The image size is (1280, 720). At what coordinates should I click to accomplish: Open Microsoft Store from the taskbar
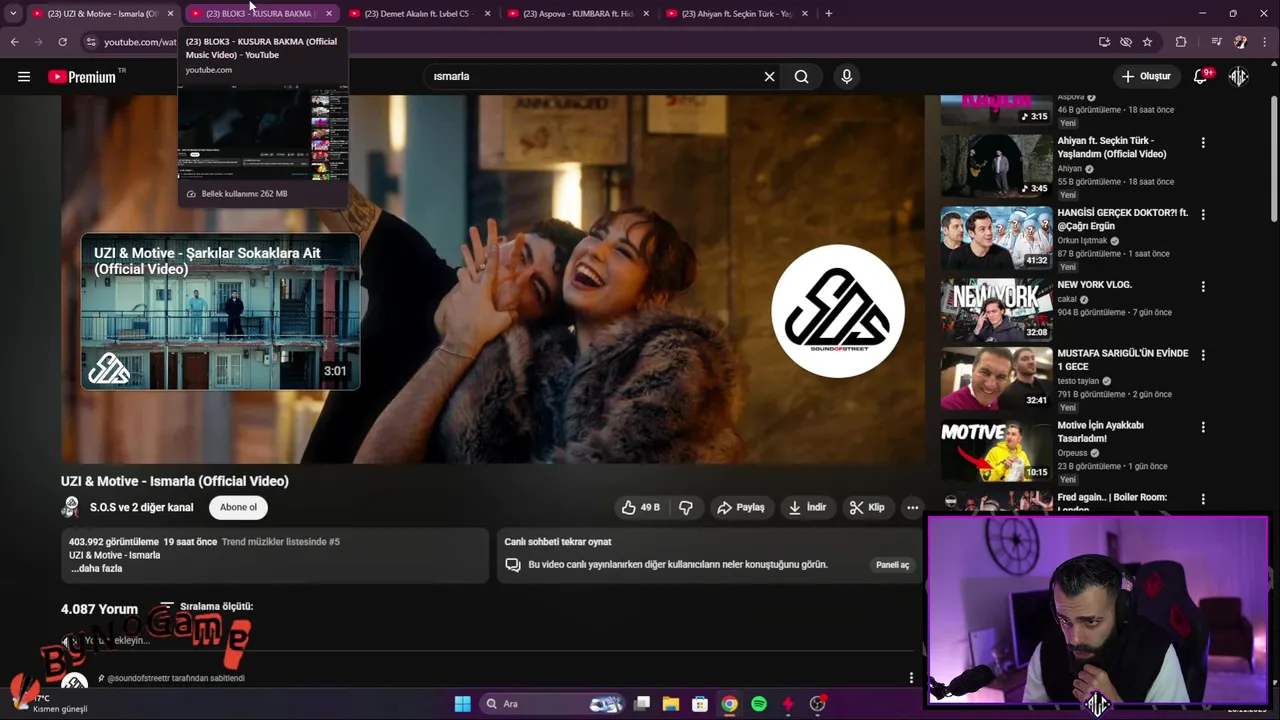pos(700,704)
